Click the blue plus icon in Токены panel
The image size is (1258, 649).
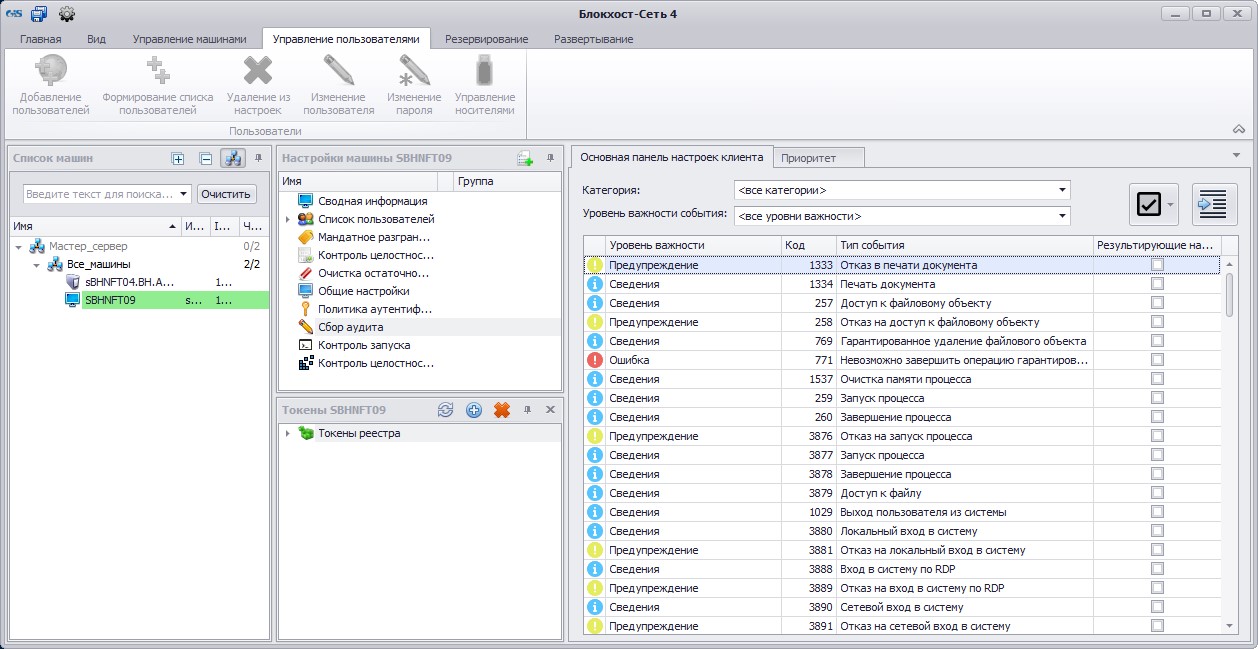pos(474,410)
